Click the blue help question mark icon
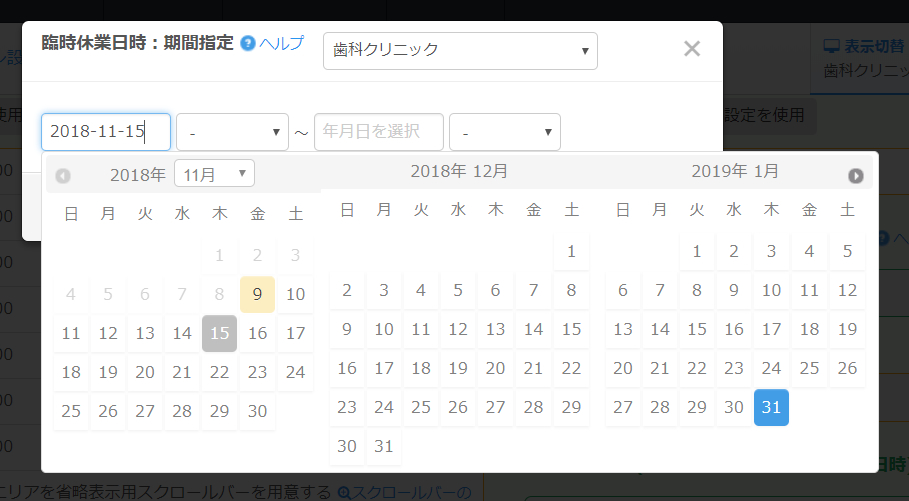 (248, 44)
